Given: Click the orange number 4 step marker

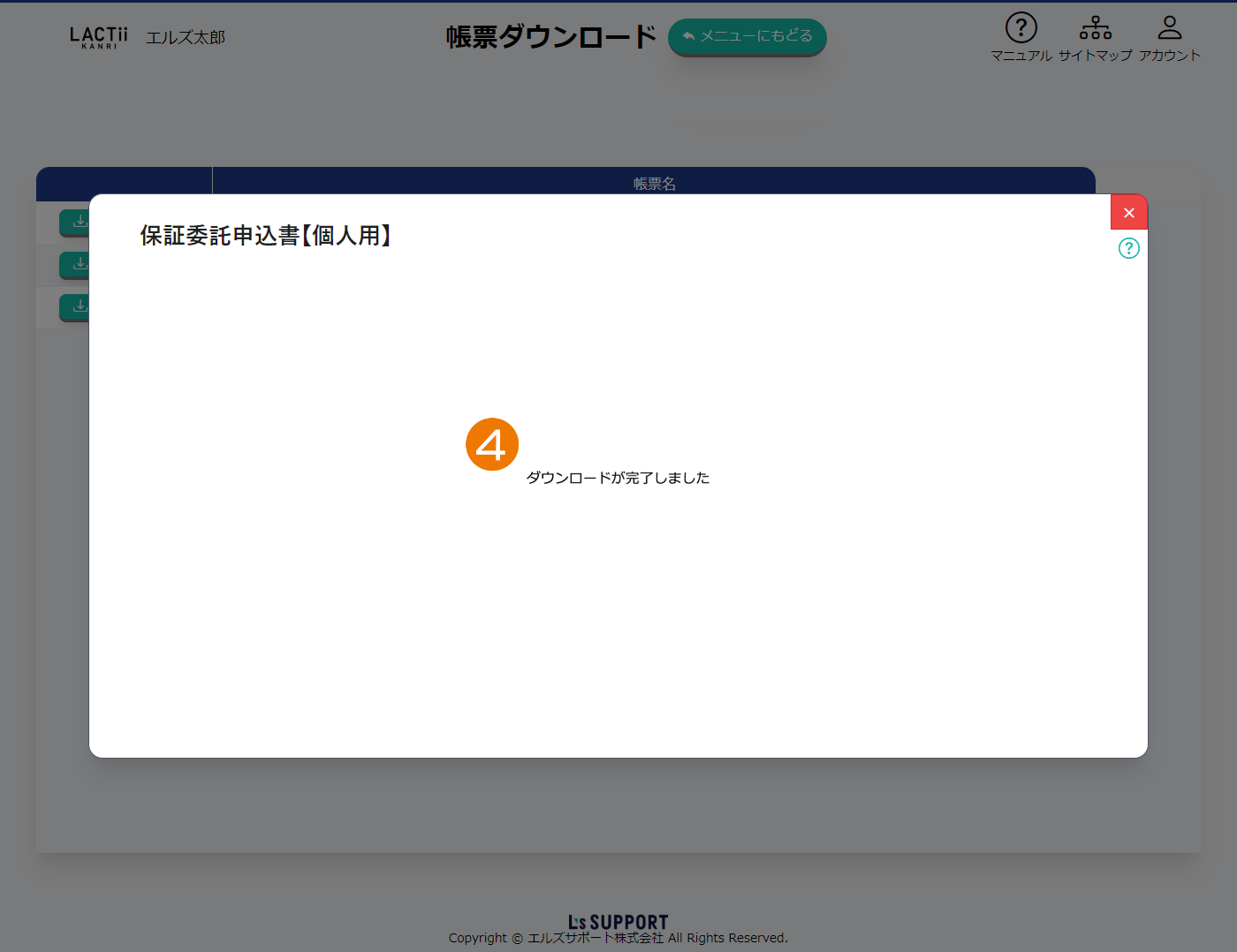Looking at the screenshot, I should (491, 444).
